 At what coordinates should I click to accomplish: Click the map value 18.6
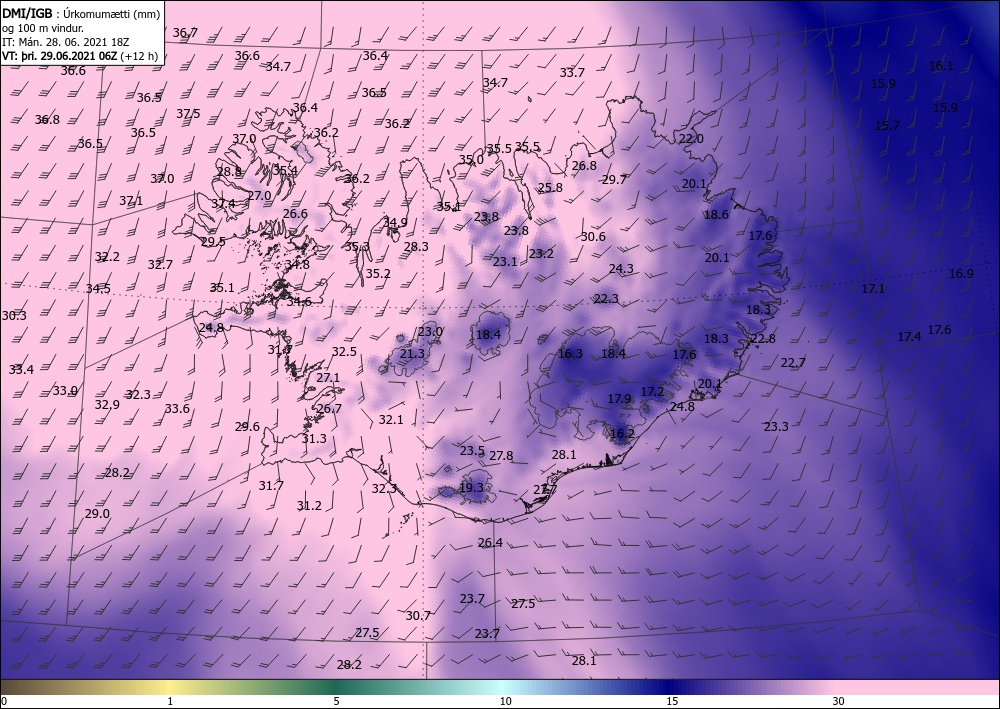coord(716,215)
